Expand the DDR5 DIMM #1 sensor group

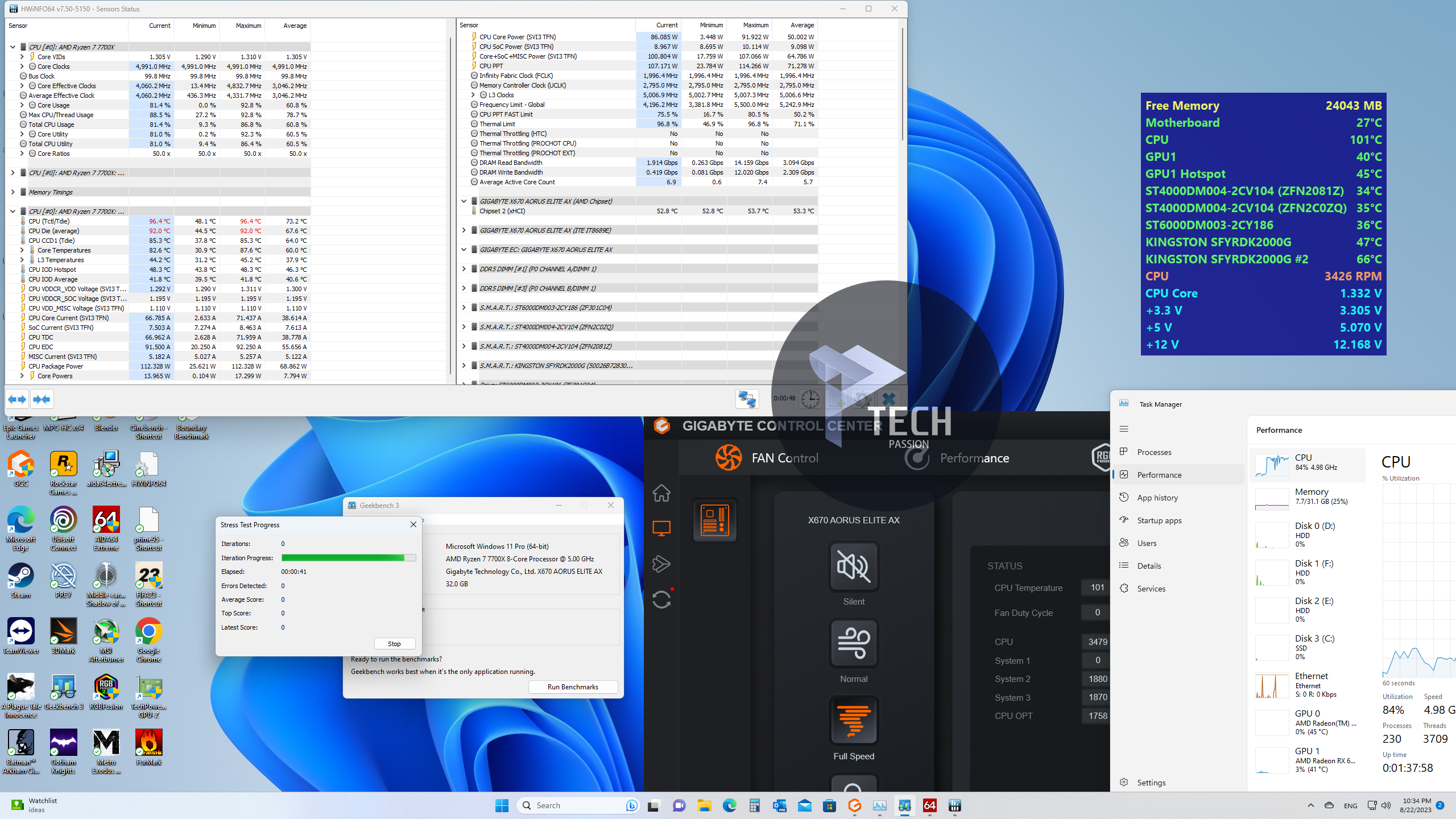tap(464, 269)
